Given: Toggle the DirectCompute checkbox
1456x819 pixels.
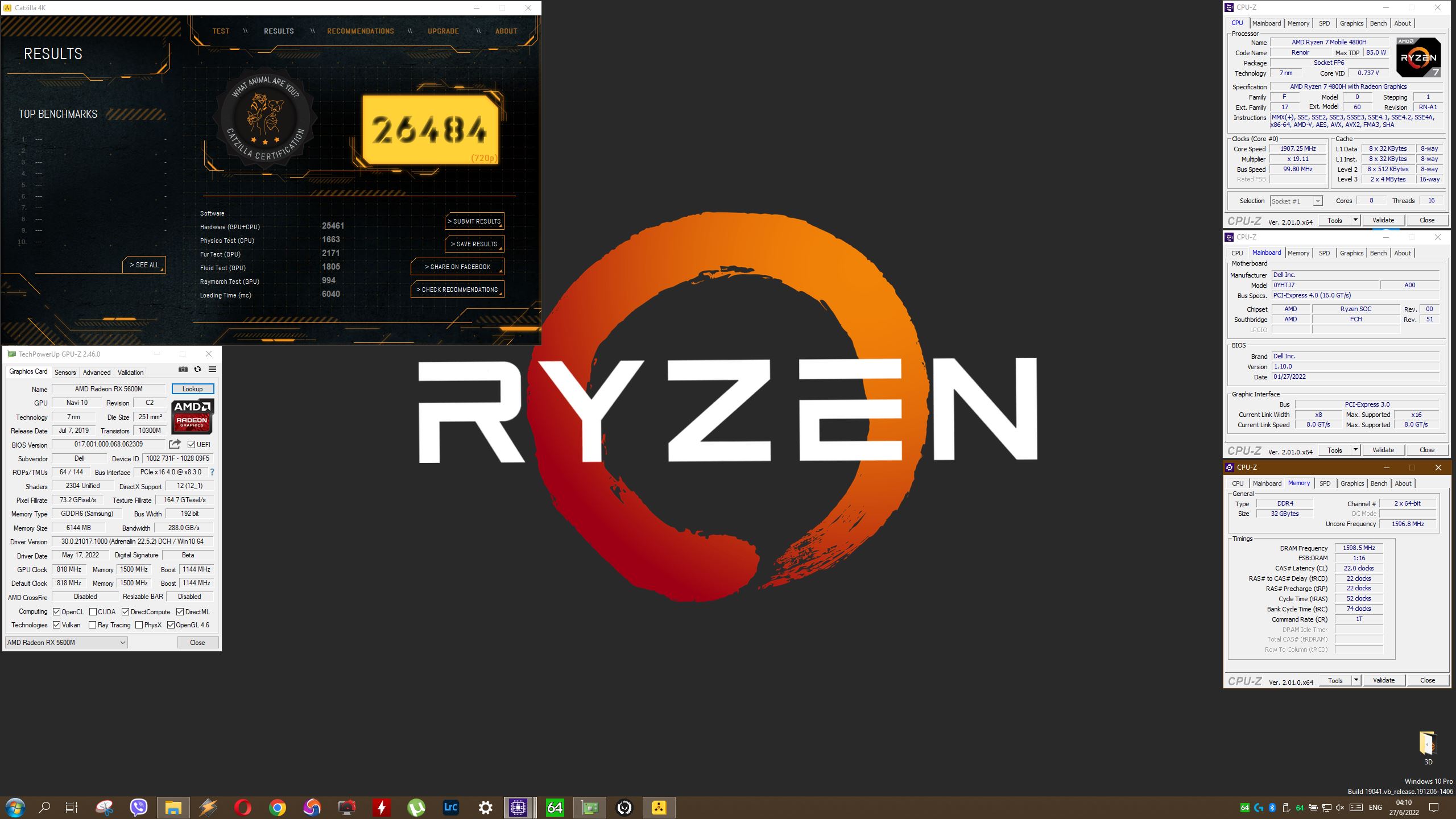Looking at the screenshot, I should [125, 612].
